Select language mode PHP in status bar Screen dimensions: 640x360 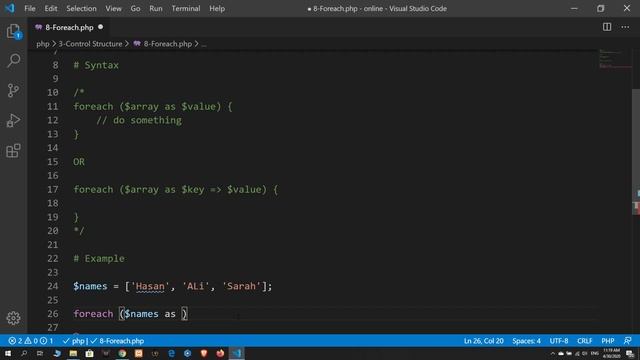point(607,340)
